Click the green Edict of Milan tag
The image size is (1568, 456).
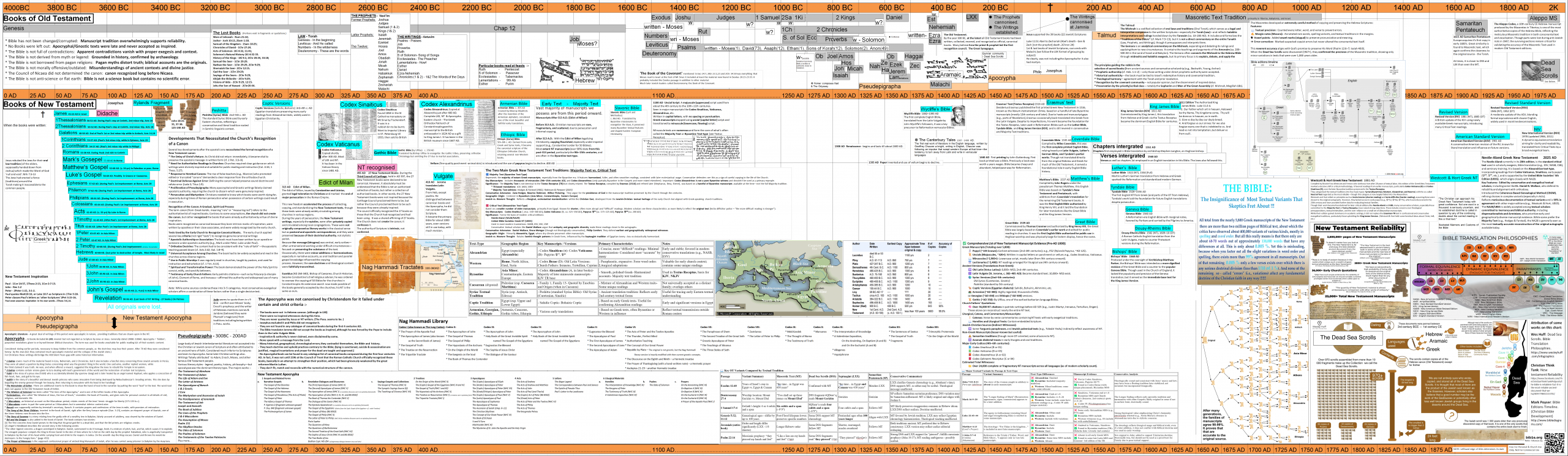click(x=336, y=182)
